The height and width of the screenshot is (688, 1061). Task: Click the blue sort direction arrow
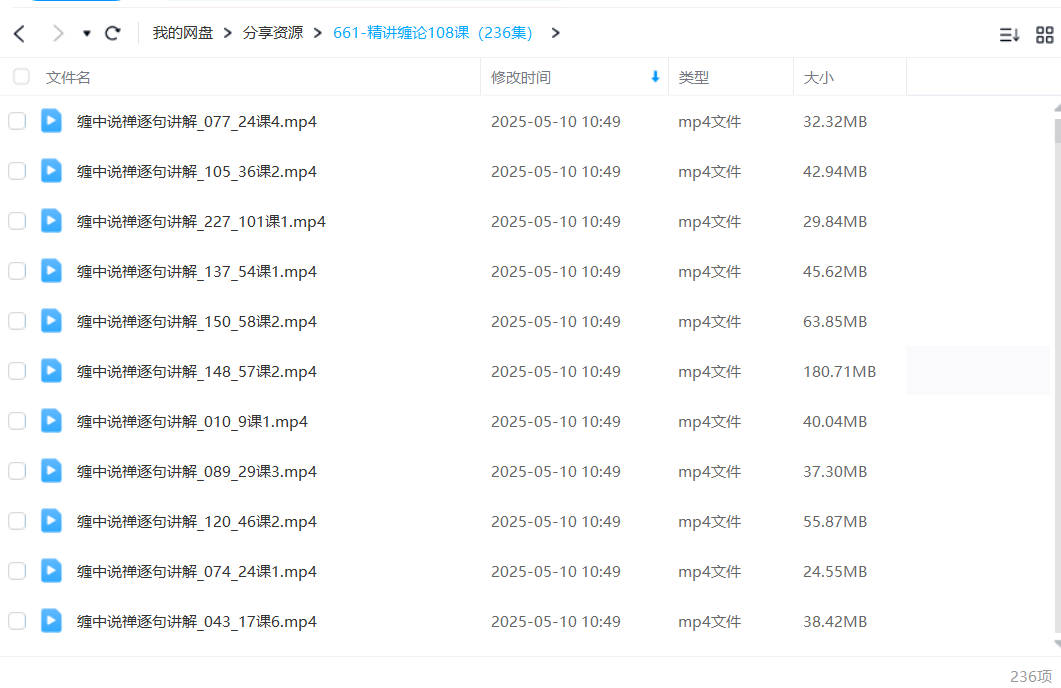click(655, 76)
